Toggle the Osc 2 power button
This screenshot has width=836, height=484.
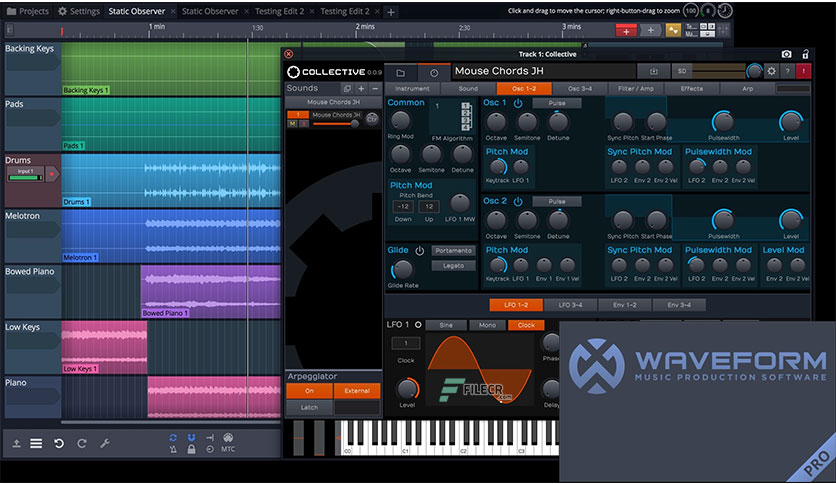point(518,201)
